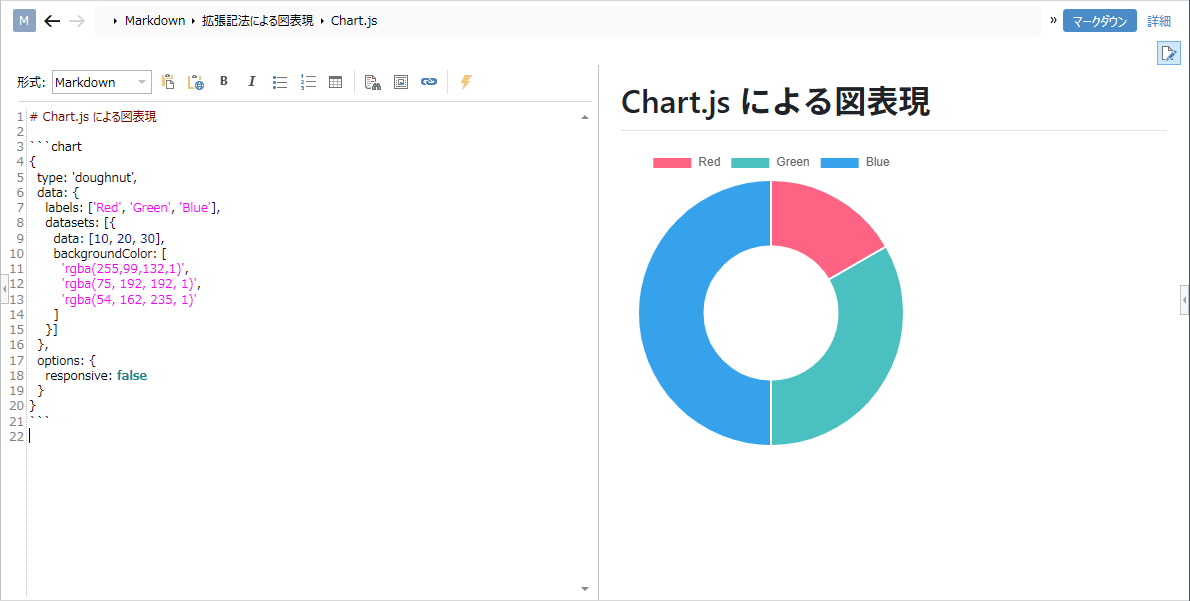Click the 'backgroundColor: [' code line
Image resolution: width=1190 pixels, height=601 pixels.
110,253
